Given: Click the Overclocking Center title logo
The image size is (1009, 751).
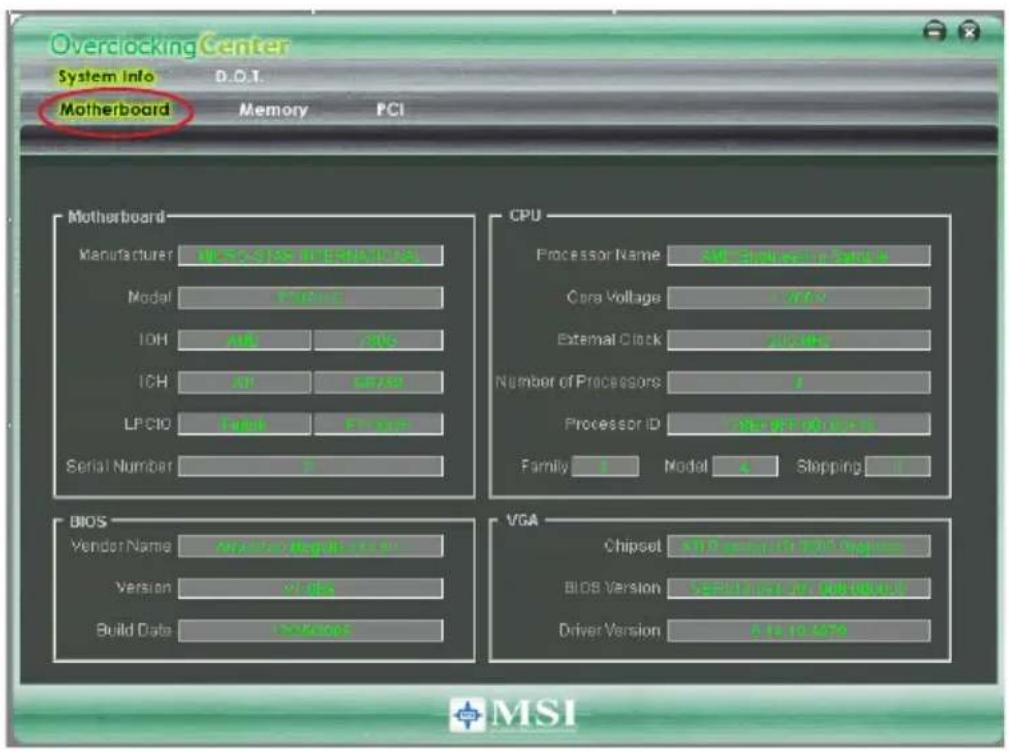Looking at the screenshot, I should pos(170,45).
